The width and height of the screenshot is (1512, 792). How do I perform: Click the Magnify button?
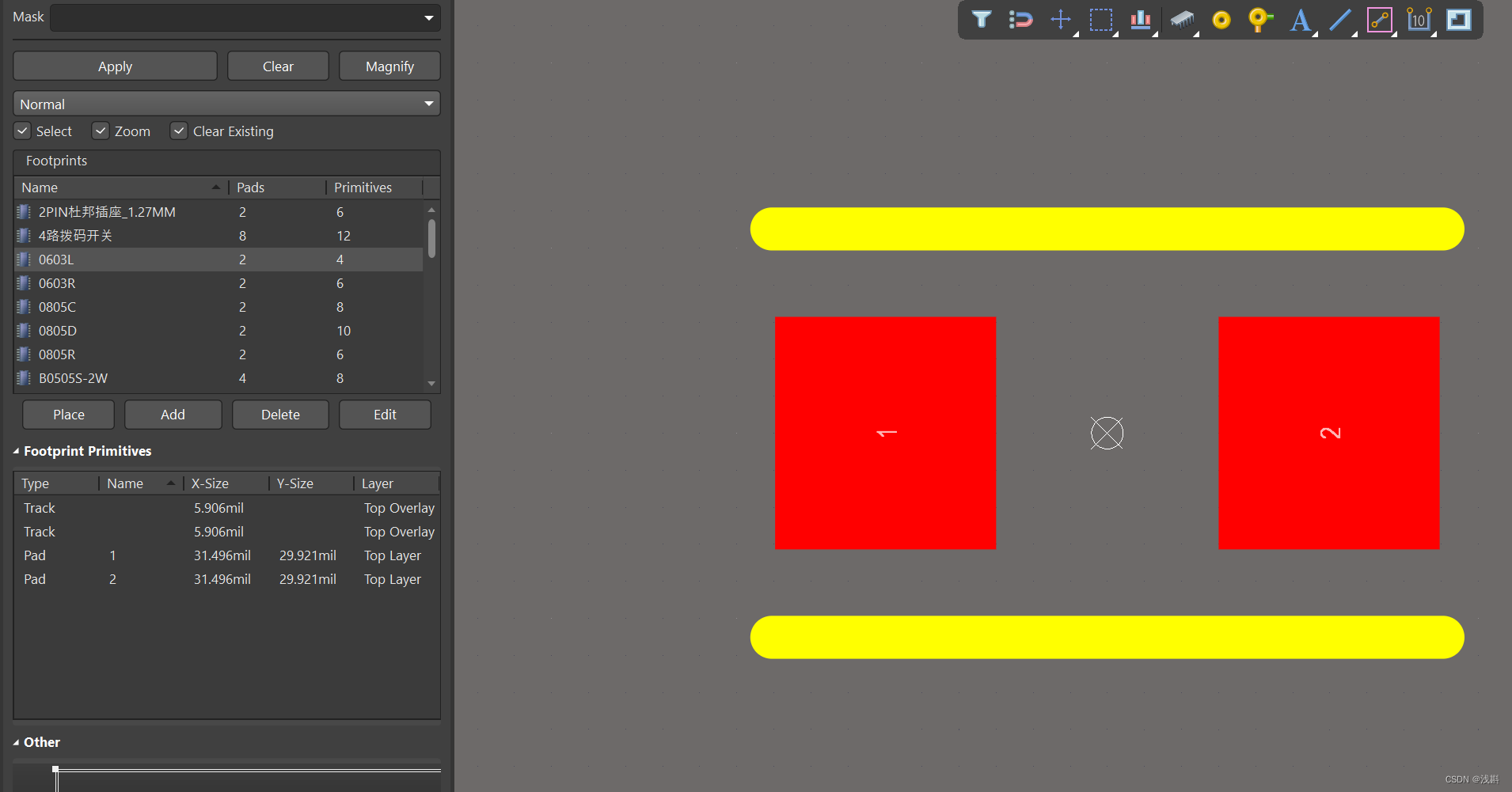389,66
